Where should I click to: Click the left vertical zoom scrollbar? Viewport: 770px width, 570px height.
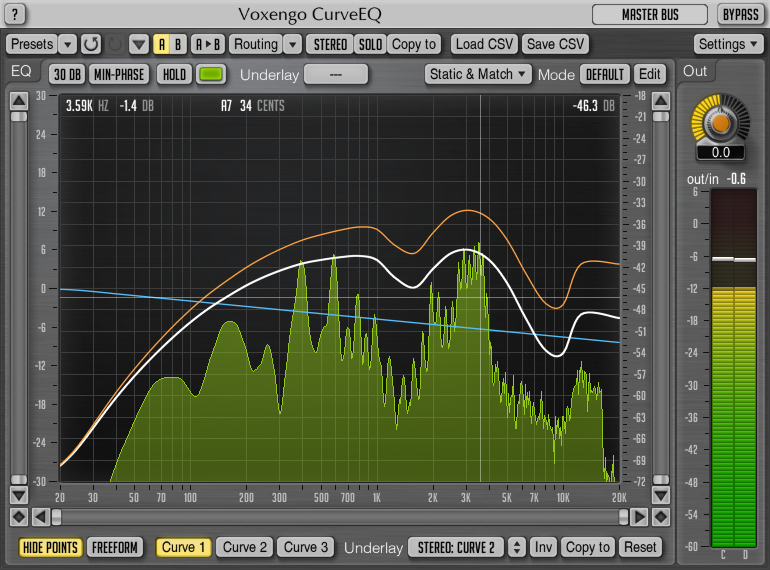(19, 298)
